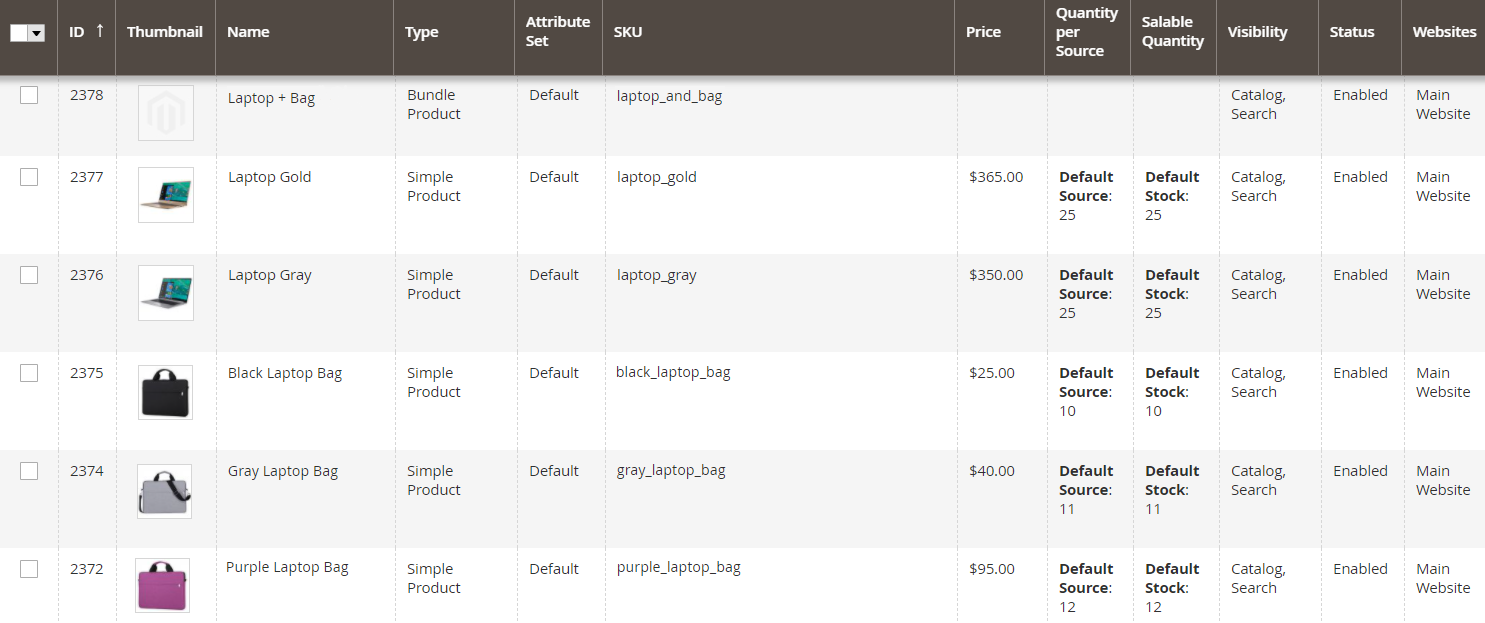Click the ID column sort arrow
1485x623 pixels.
click(99, 31)
